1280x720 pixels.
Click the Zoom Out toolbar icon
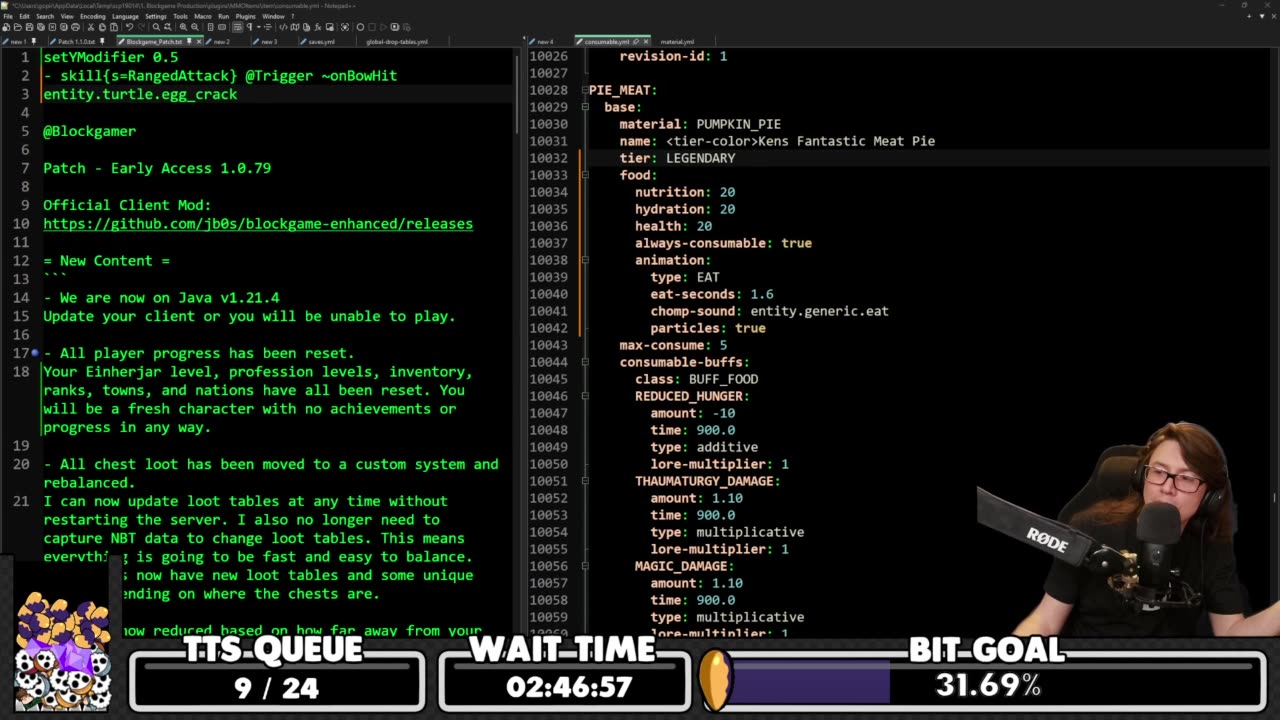[195, 27]
